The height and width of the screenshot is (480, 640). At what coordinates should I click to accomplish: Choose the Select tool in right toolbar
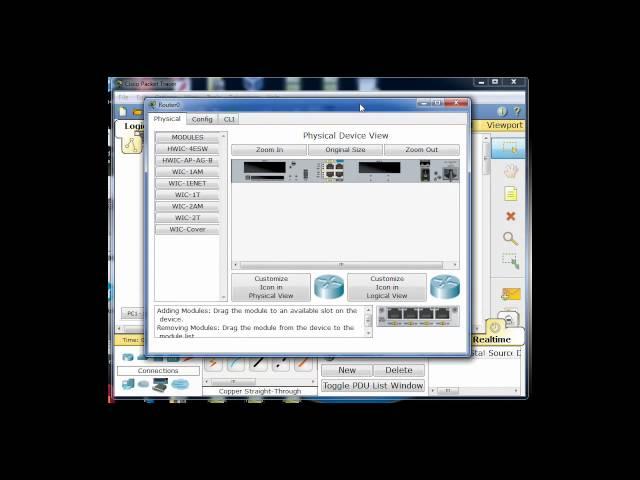[509, 148]
